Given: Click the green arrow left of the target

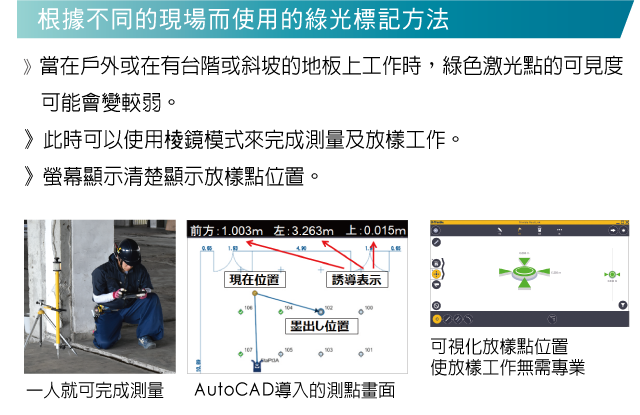Looking at the screenshot, I should (505, 271).
